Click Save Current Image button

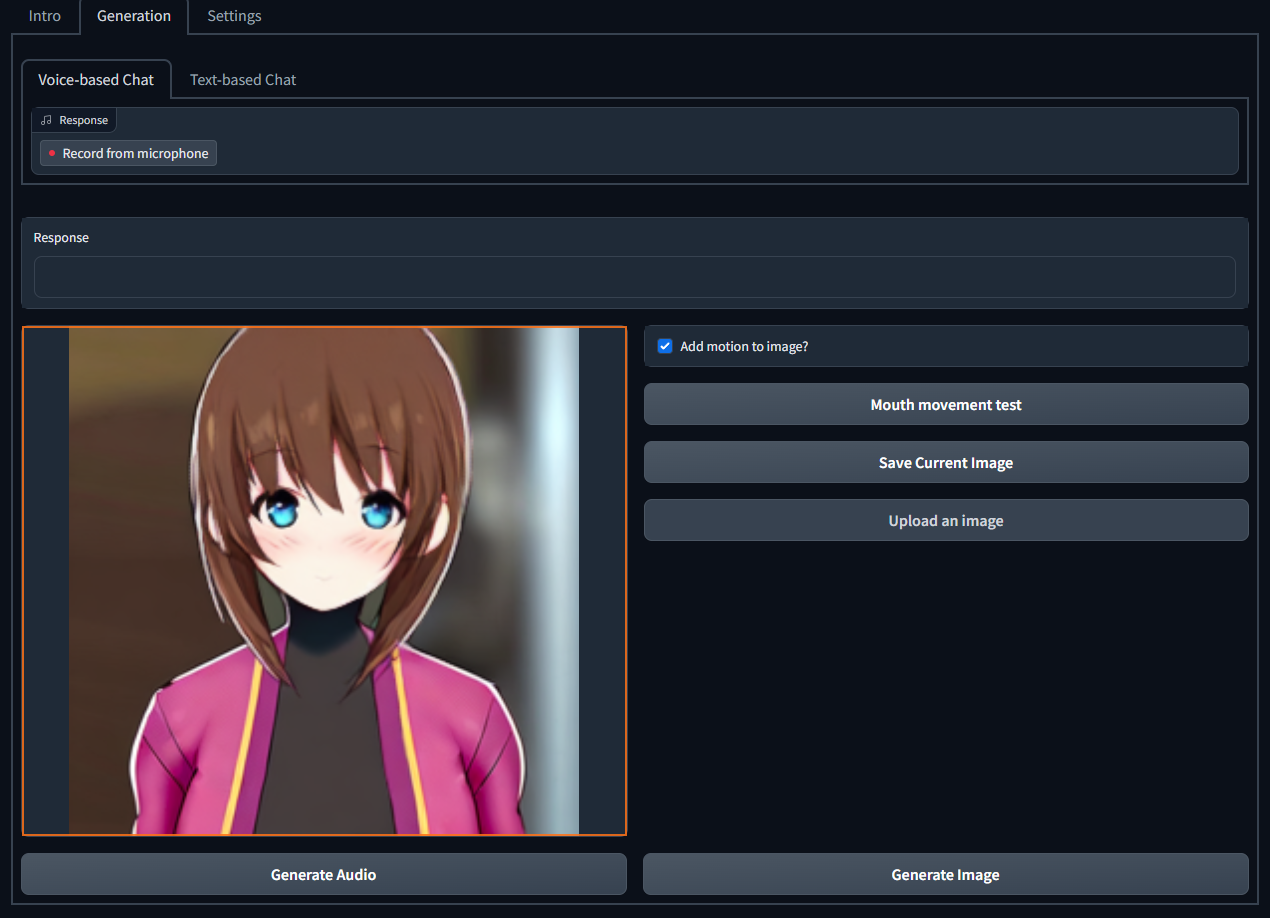(946, 462)
